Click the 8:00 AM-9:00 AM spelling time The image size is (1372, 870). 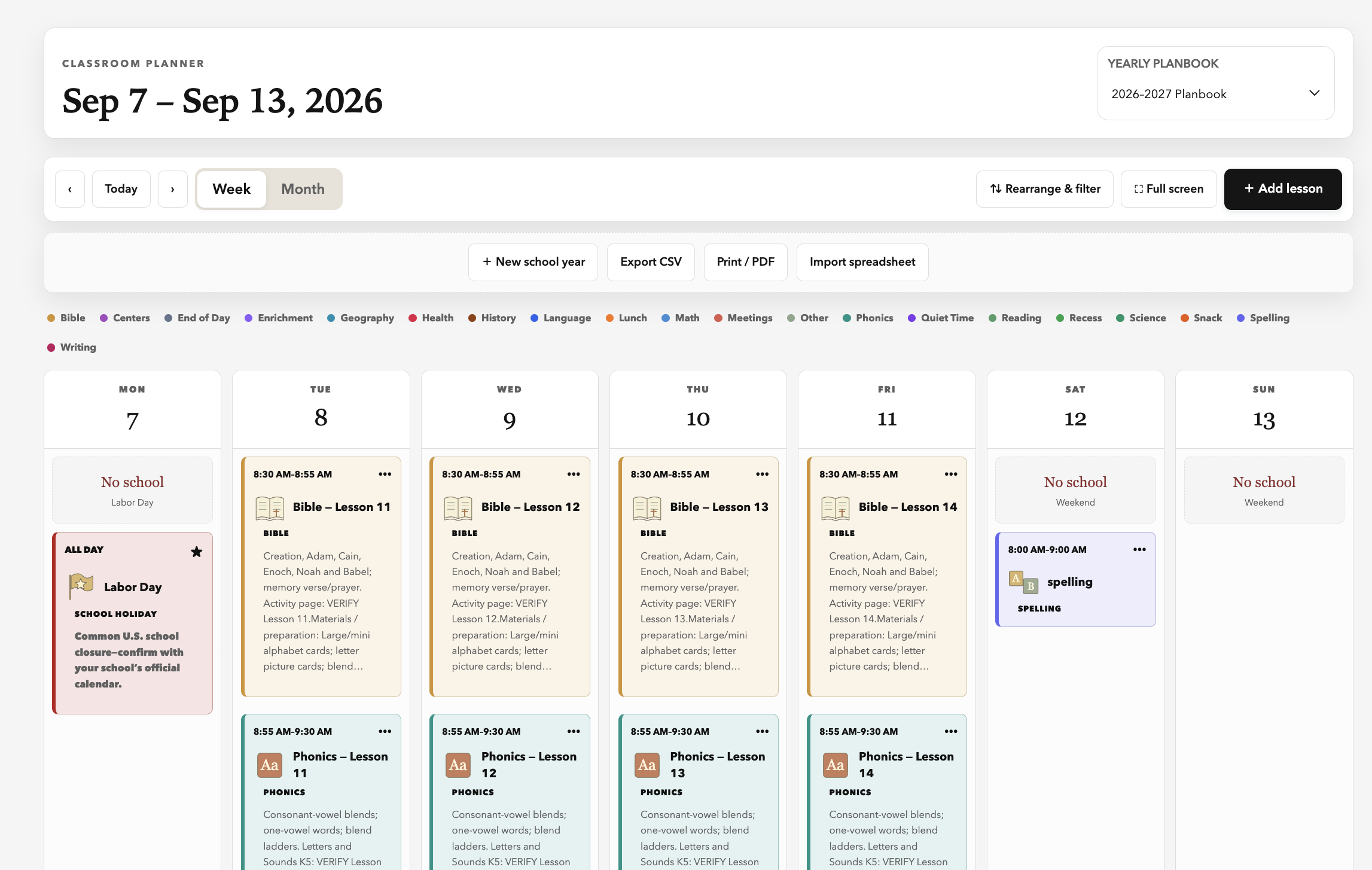tap(1047, 550)
